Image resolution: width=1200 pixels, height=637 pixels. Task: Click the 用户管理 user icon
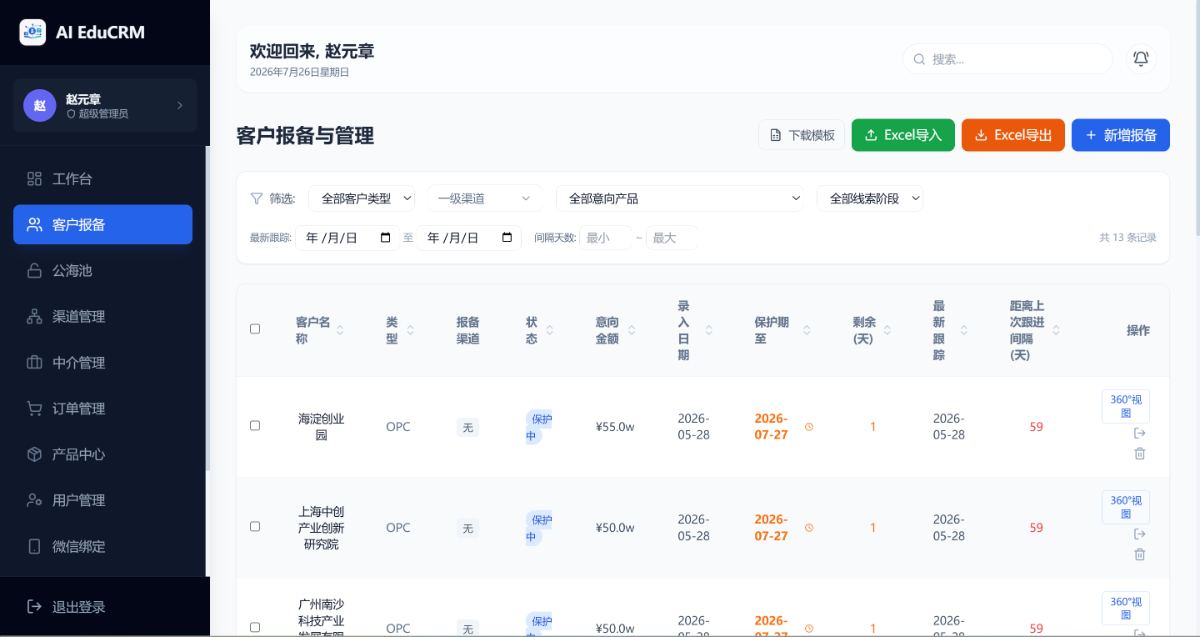(34, 501)
